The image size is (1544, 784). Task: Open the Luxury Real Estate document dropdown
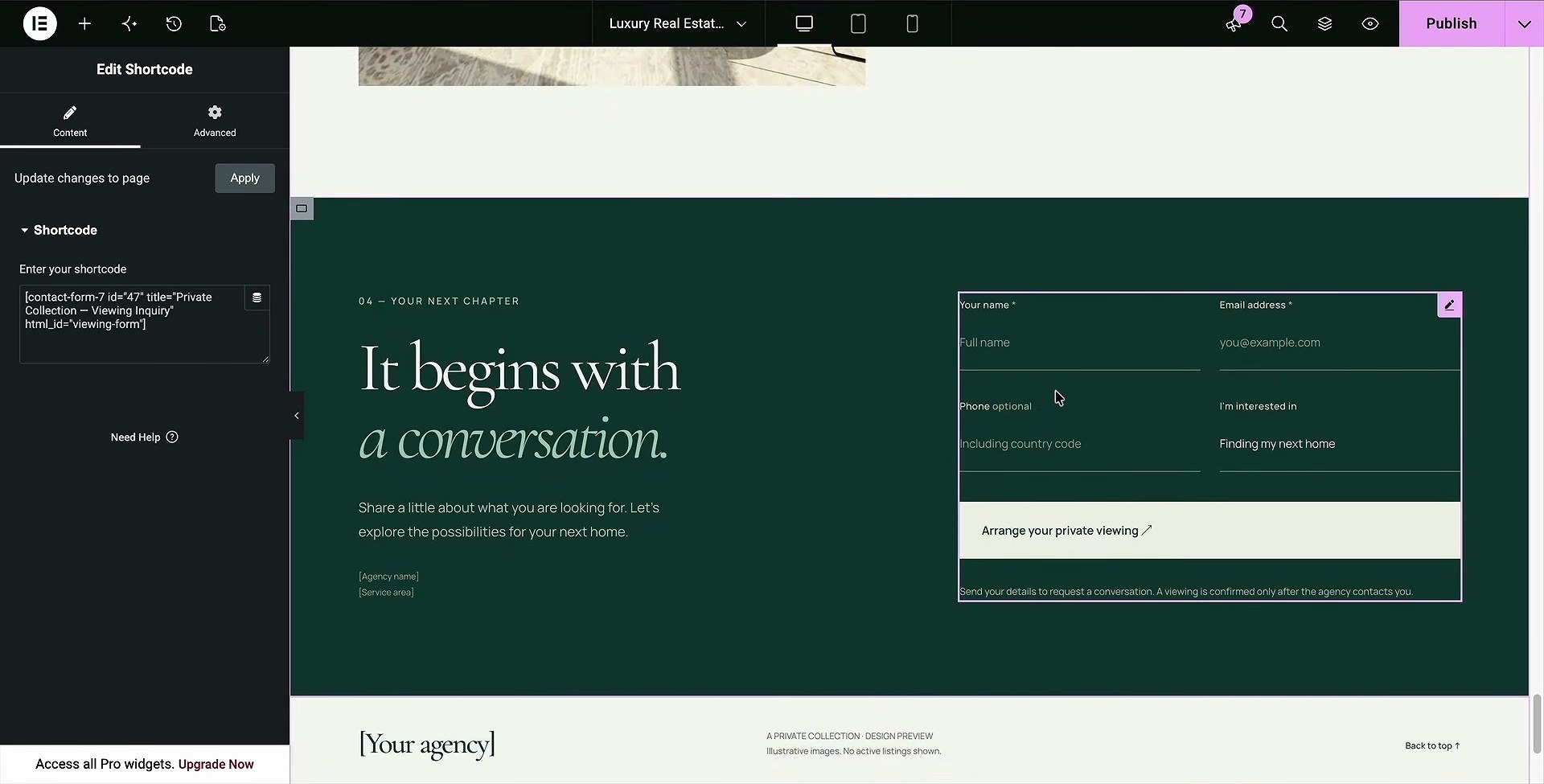click(678, 23)
